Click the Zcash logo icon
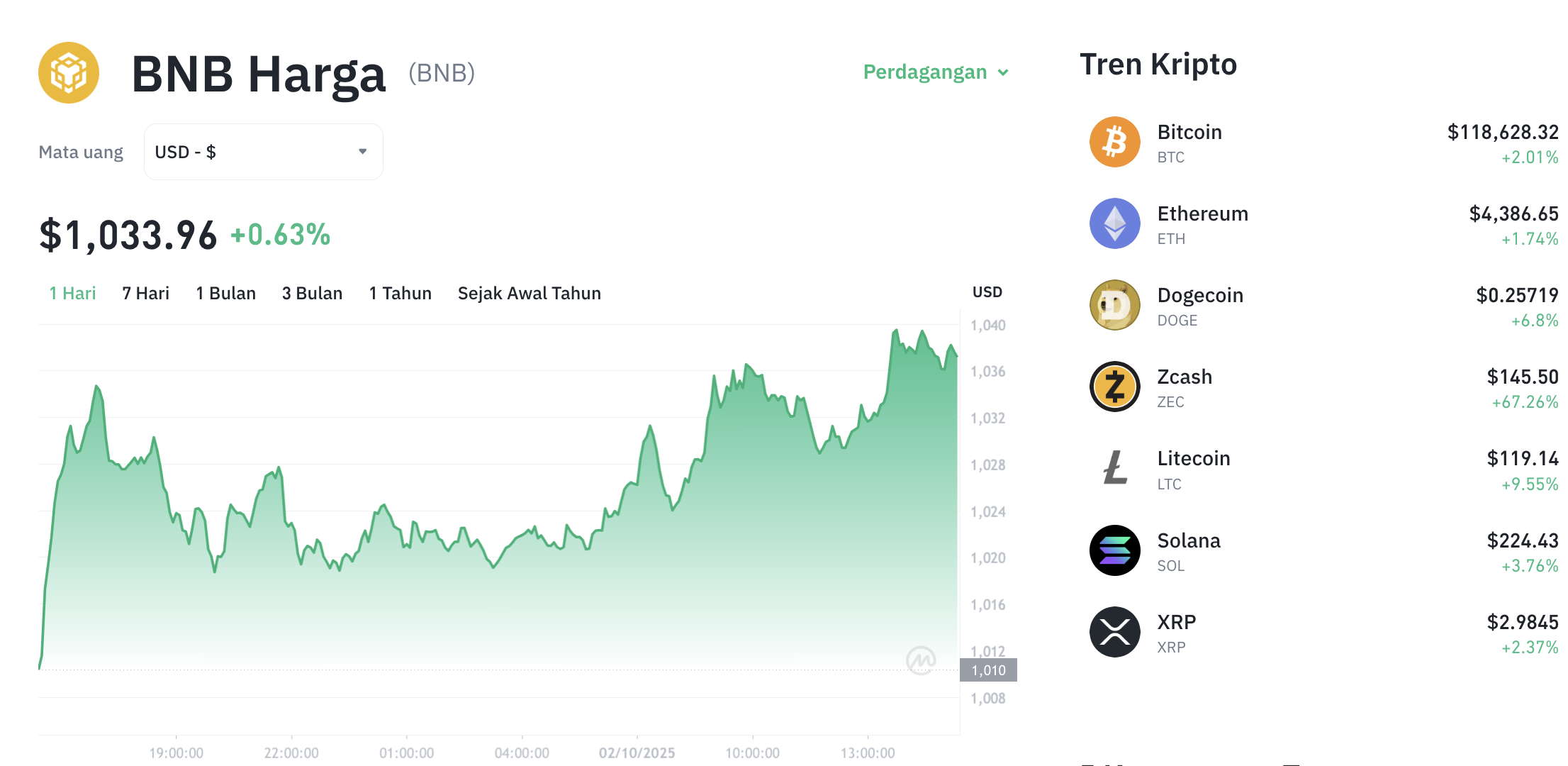The width and height of the screenshot is (1568, 766). [1114, 387]
